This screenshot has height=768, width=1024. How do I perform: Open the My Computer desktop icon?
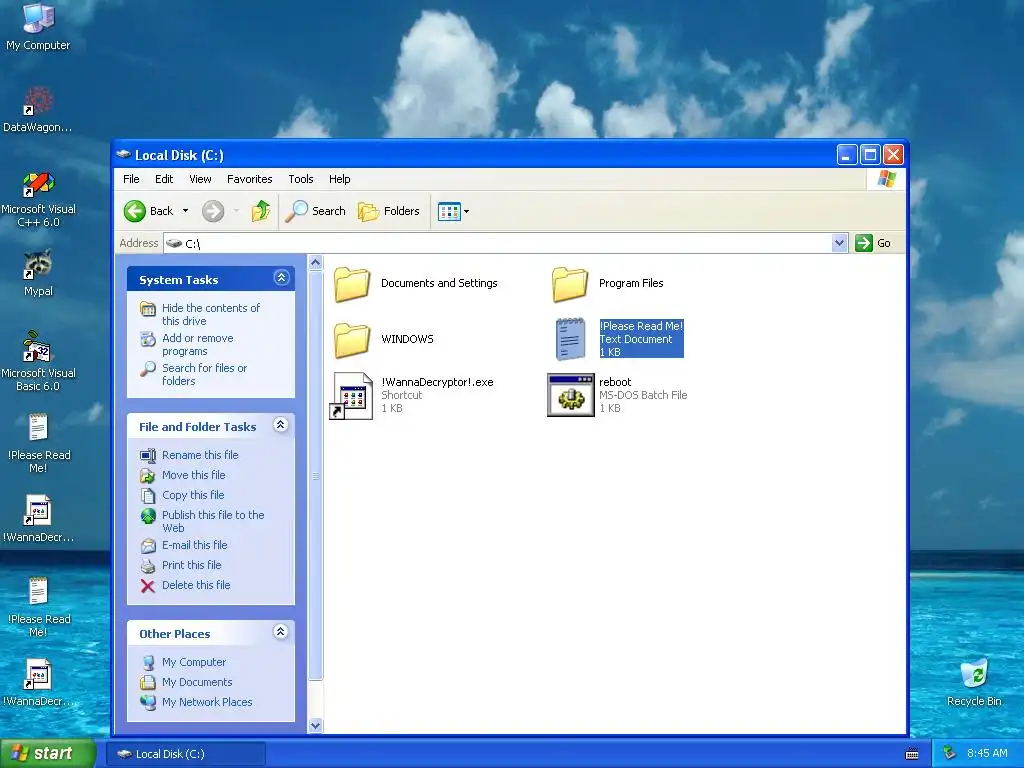(x=38, y=26)
